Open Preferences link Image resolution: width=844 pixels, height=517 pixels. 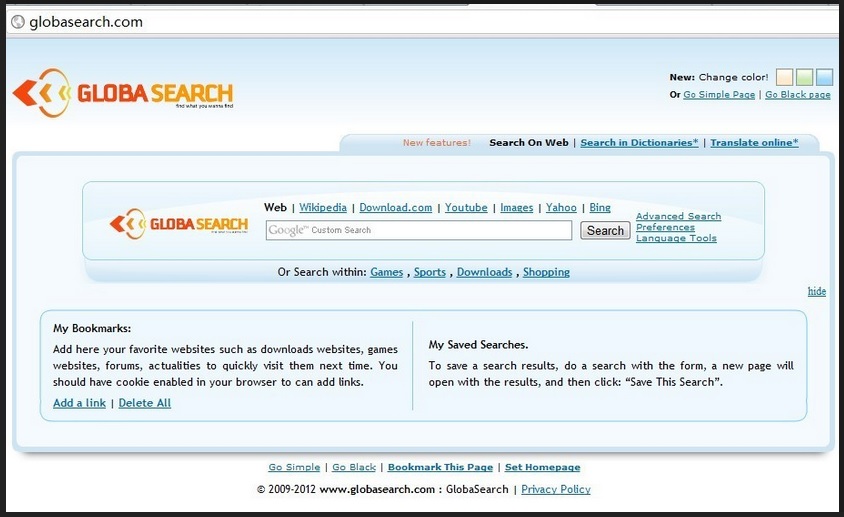pos(665,227)
